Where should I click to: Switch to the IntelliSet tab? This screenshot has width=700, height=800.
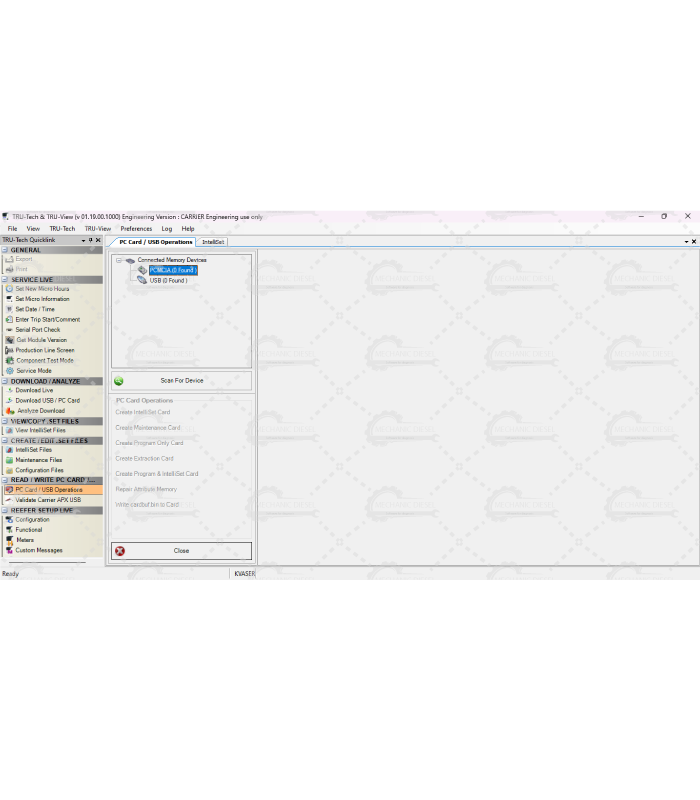[x=213, y=242]
